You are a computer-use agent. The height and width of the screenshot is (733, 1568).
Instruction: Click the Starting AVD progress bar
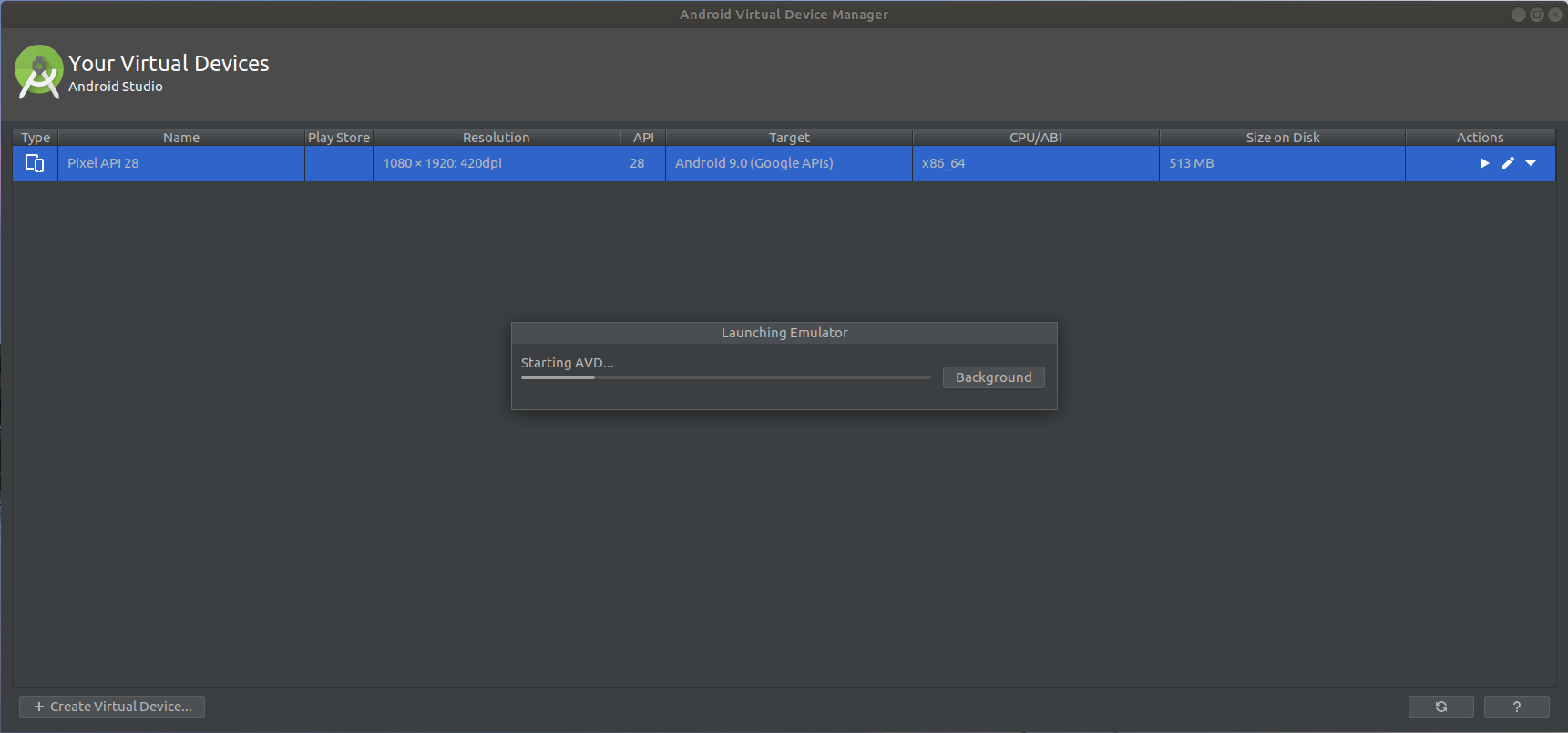click(725, 377)
